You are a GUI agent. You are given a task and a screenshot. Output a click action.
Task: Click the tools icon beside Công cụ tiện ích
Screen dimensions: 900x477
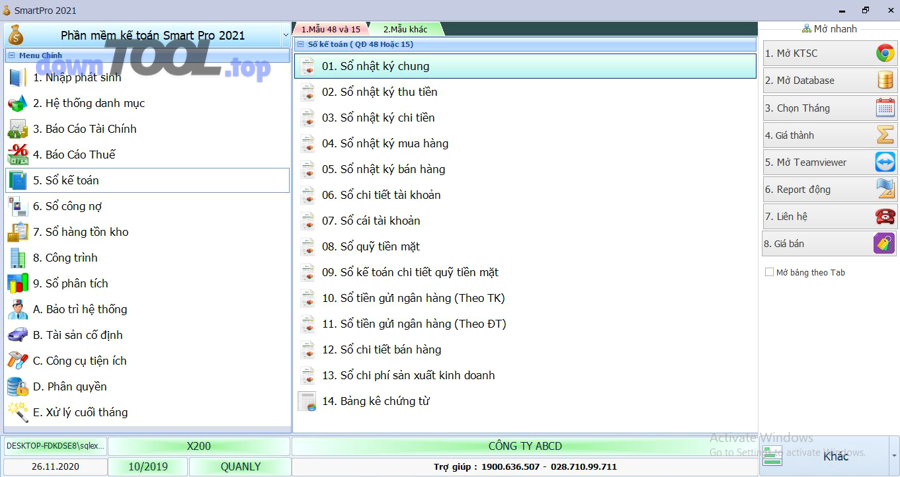18,360
